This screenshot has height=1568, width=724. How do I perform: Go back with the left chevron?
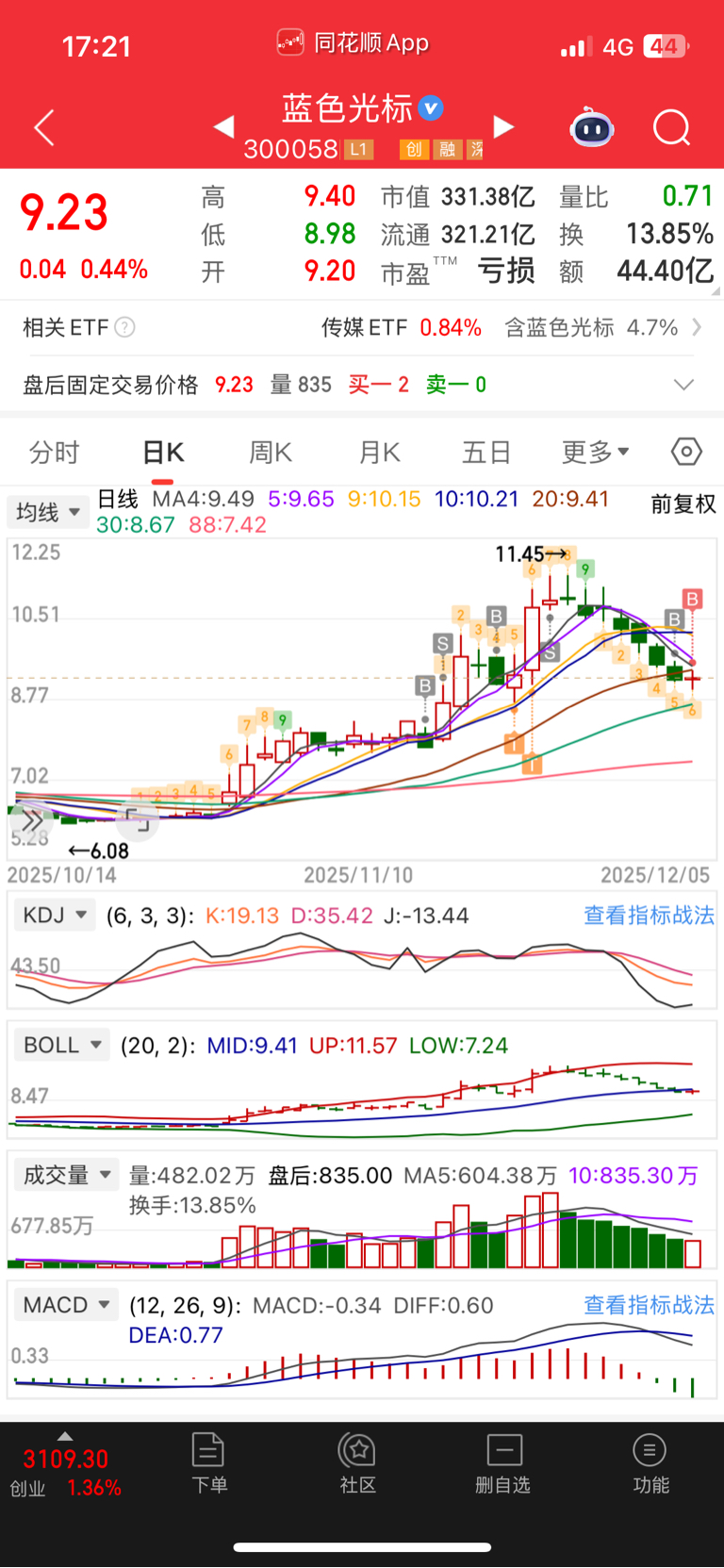tap(44, 127)
